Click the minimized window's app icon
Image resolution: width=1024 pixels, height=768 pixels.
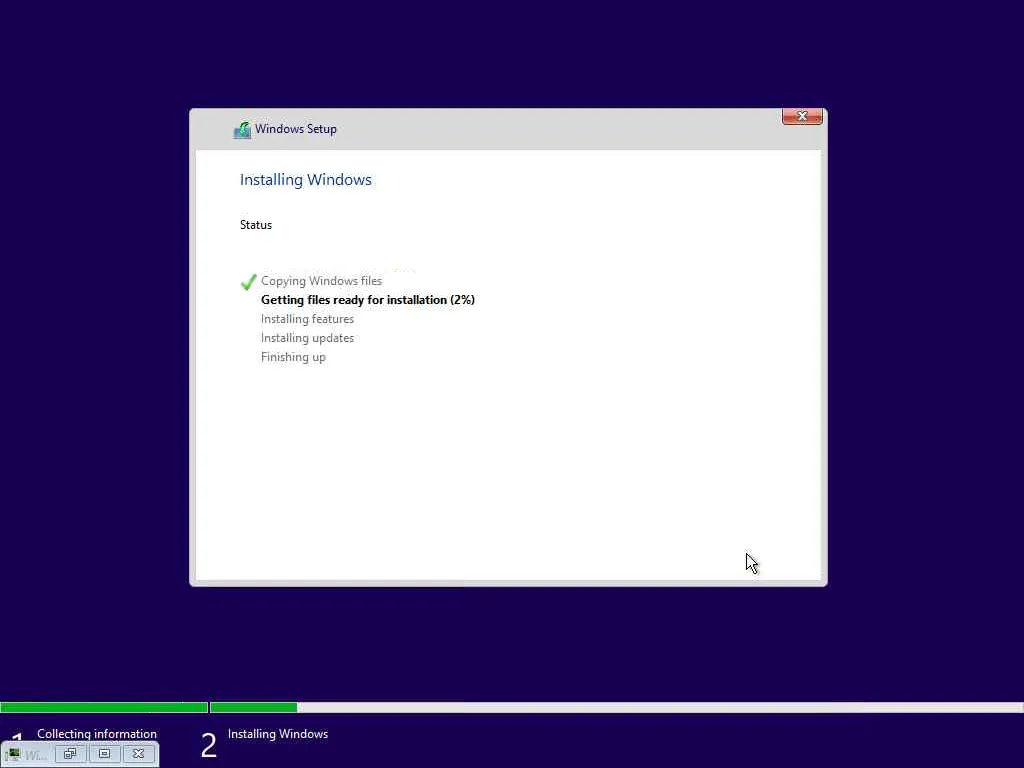coord(14,754)
